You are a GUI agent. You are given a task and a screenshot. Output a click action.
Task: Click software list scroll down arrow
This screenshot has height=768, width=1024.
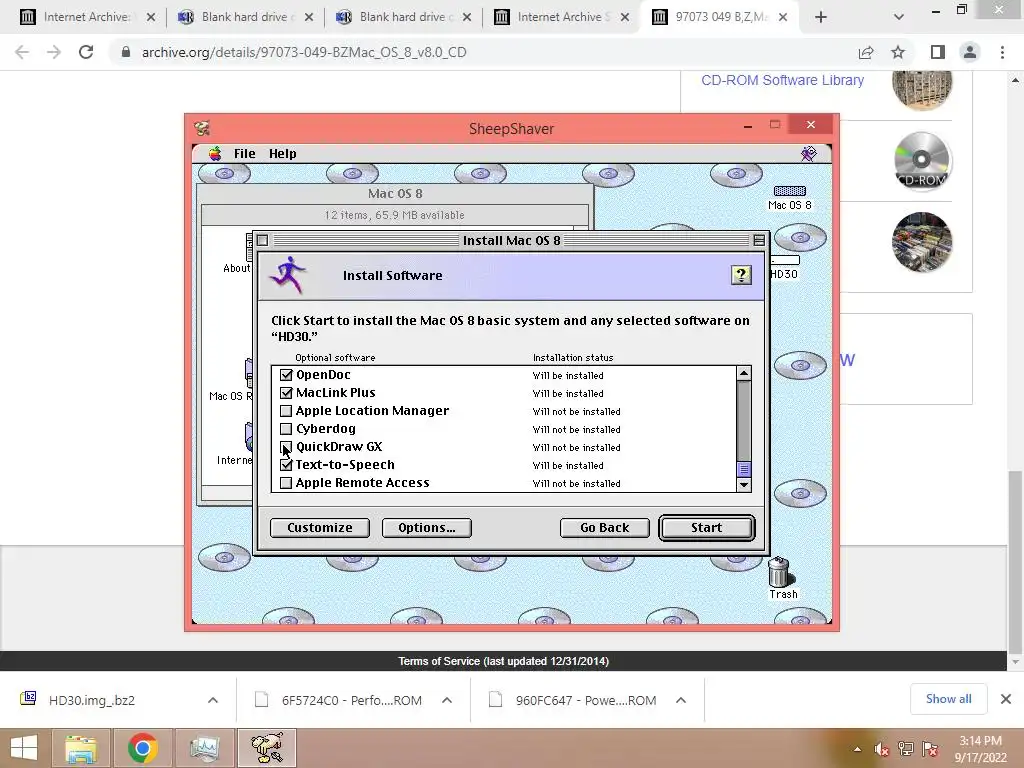tap(744, 485)
